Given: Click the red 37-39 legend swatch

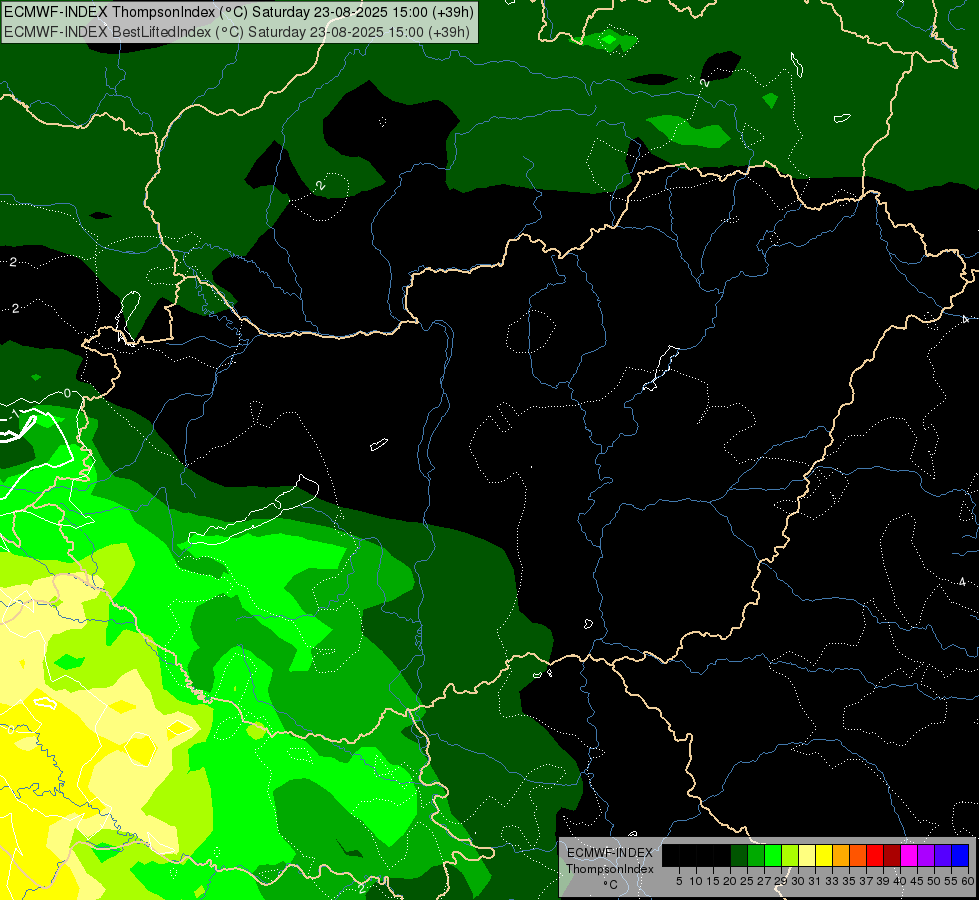Looking at the screenshot, I should coord(875,855).
